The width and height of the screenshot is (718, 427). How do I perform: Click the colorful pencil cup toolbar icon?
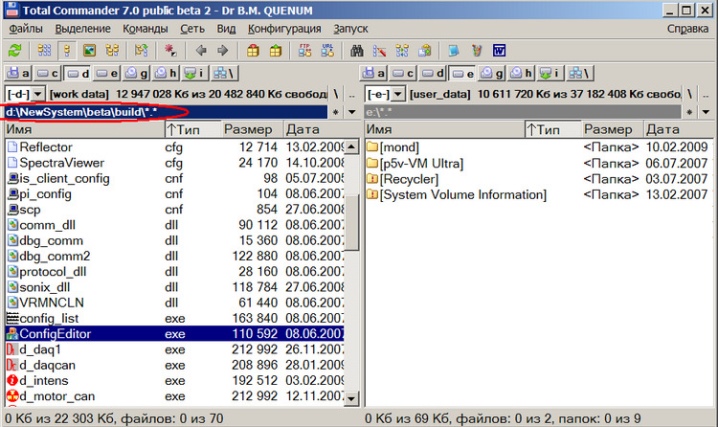477,50
